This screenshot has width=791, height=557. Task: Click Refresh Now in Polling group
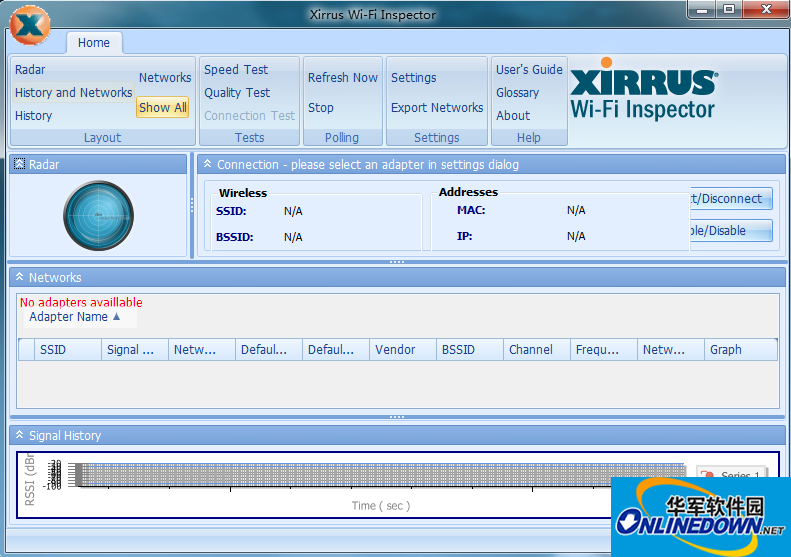coord(343,78)
